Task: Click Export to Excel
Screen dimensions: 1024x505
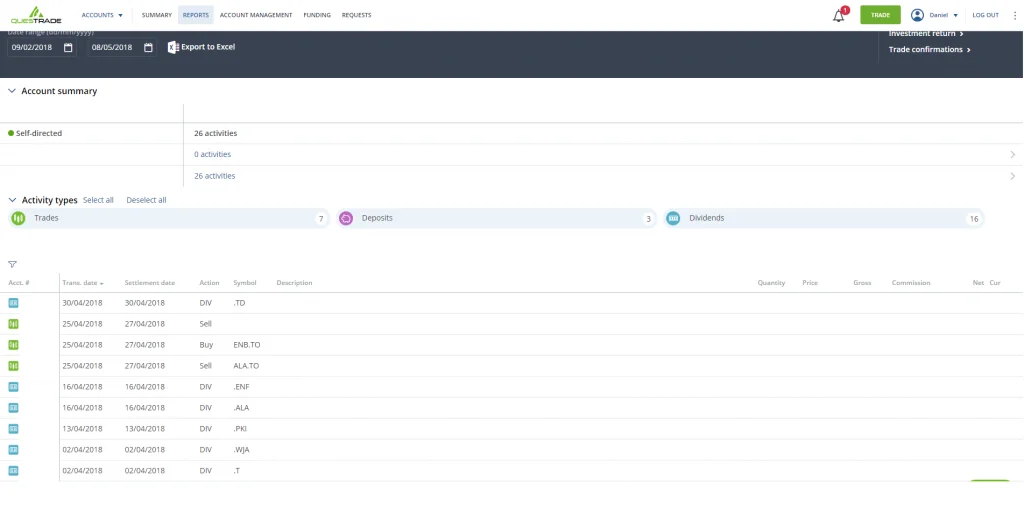Action: pyautogui.click(x=201, y=47)
